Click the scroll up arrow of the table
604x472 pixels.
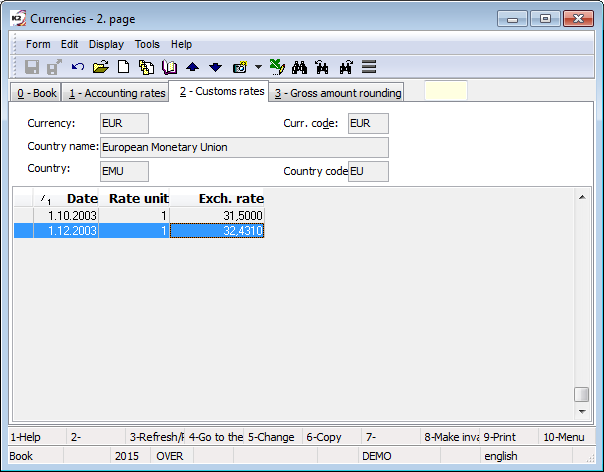[x=582, y=197]
